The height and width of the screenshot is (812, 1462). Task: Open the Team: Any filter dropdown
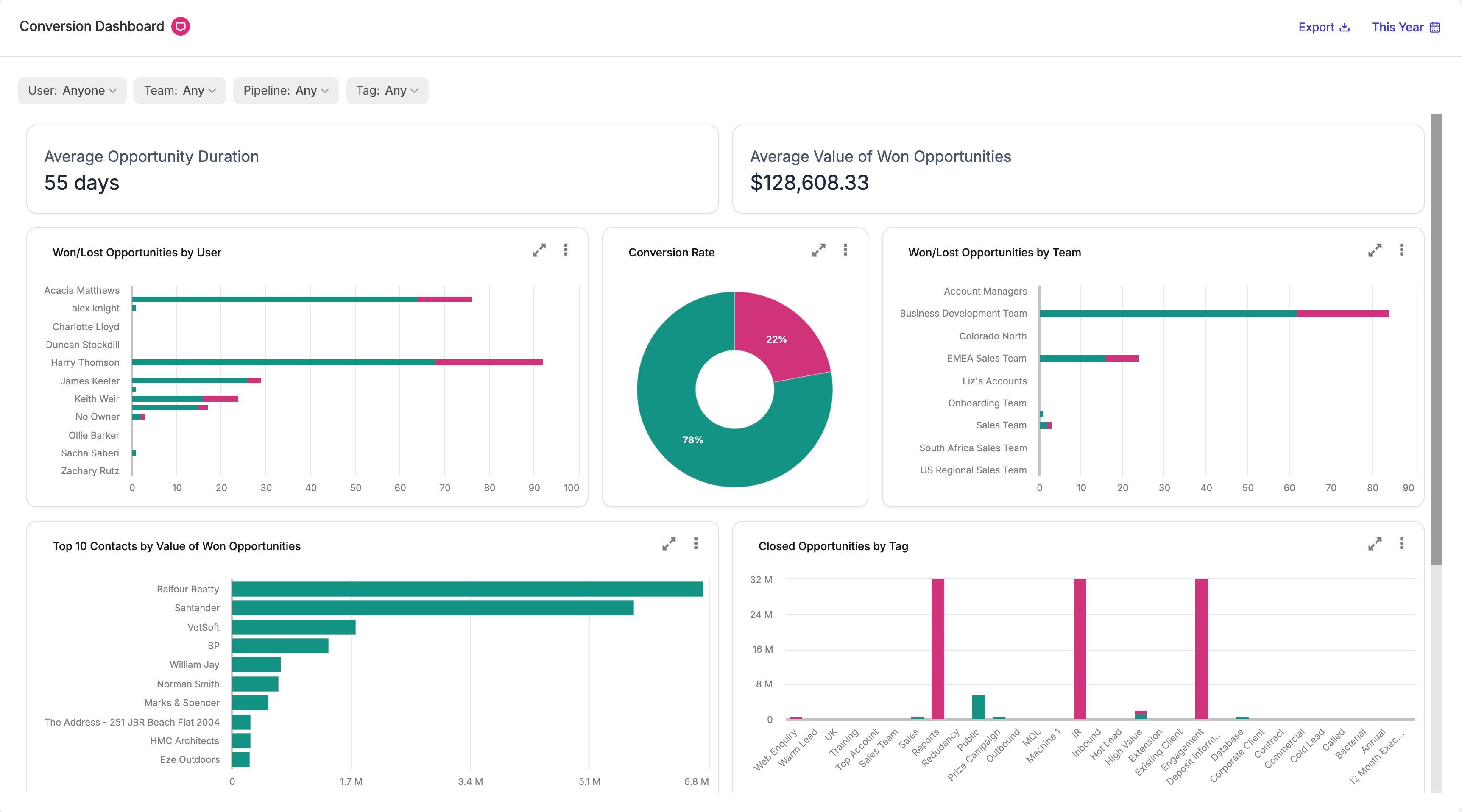coord(179,91)
